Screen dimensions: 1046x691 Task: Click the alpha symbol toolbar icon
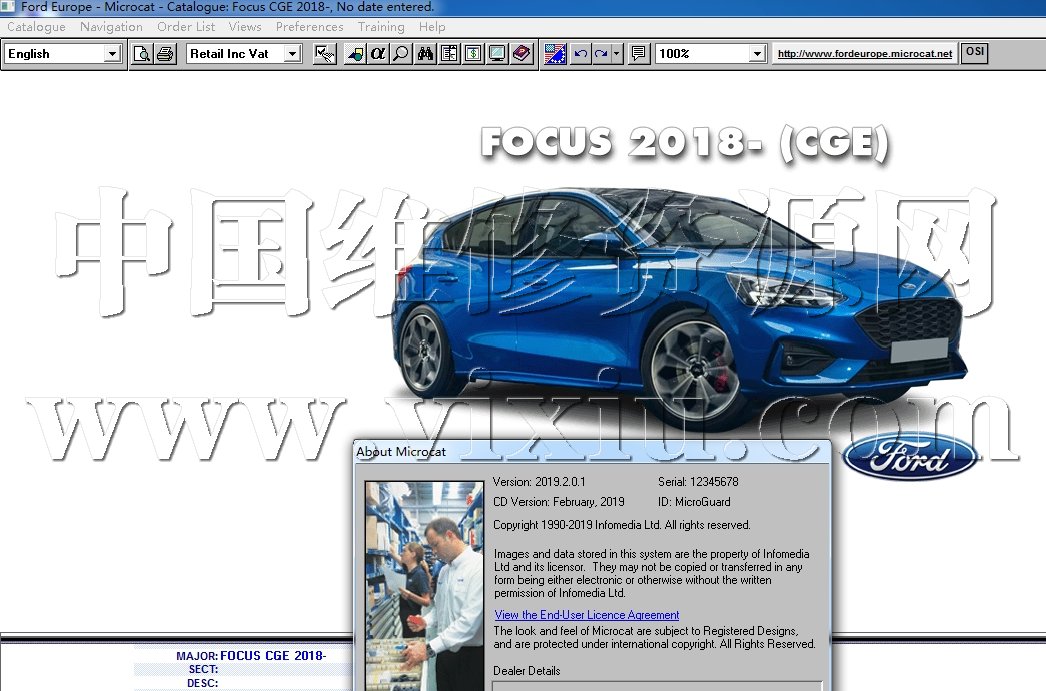click(x=377, y=54)
